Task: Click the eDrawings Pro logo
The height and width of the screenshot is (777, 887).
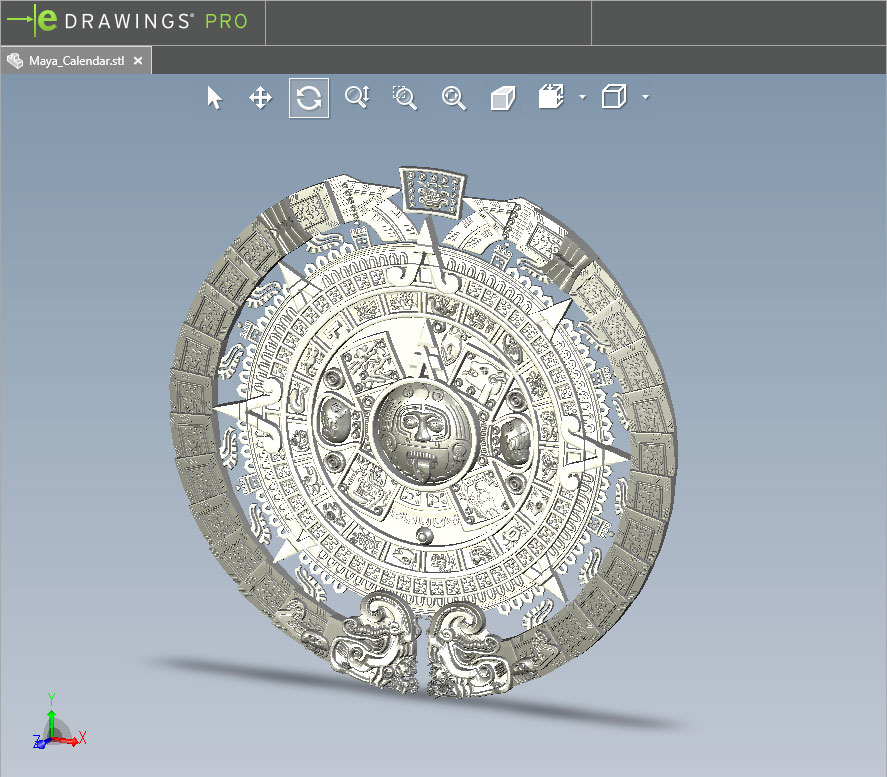Action: (128, 21)
